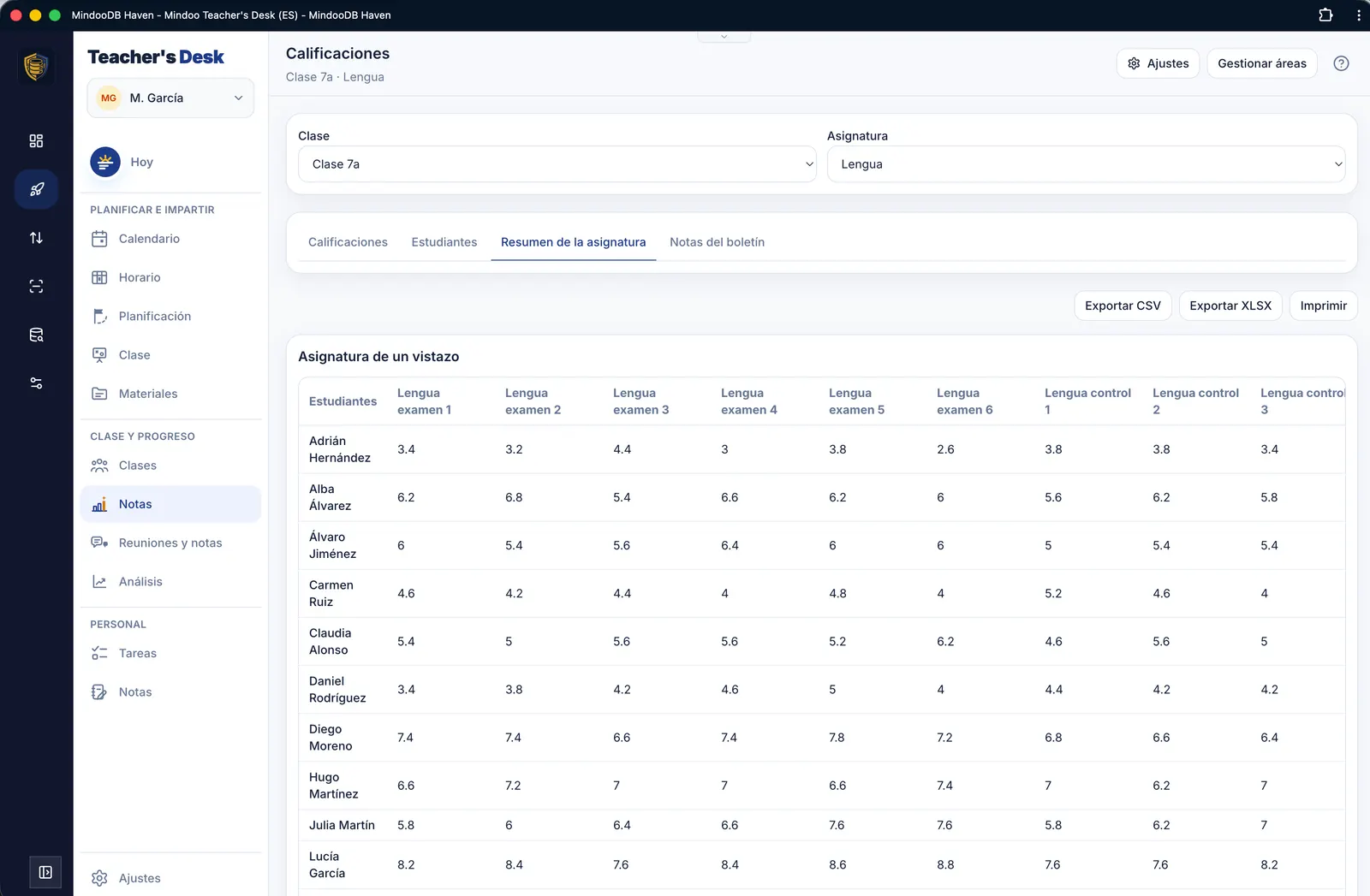Switch to Notas del boletín tab
This screenshot has height=896, width=1370.
[x=718, y=242]
